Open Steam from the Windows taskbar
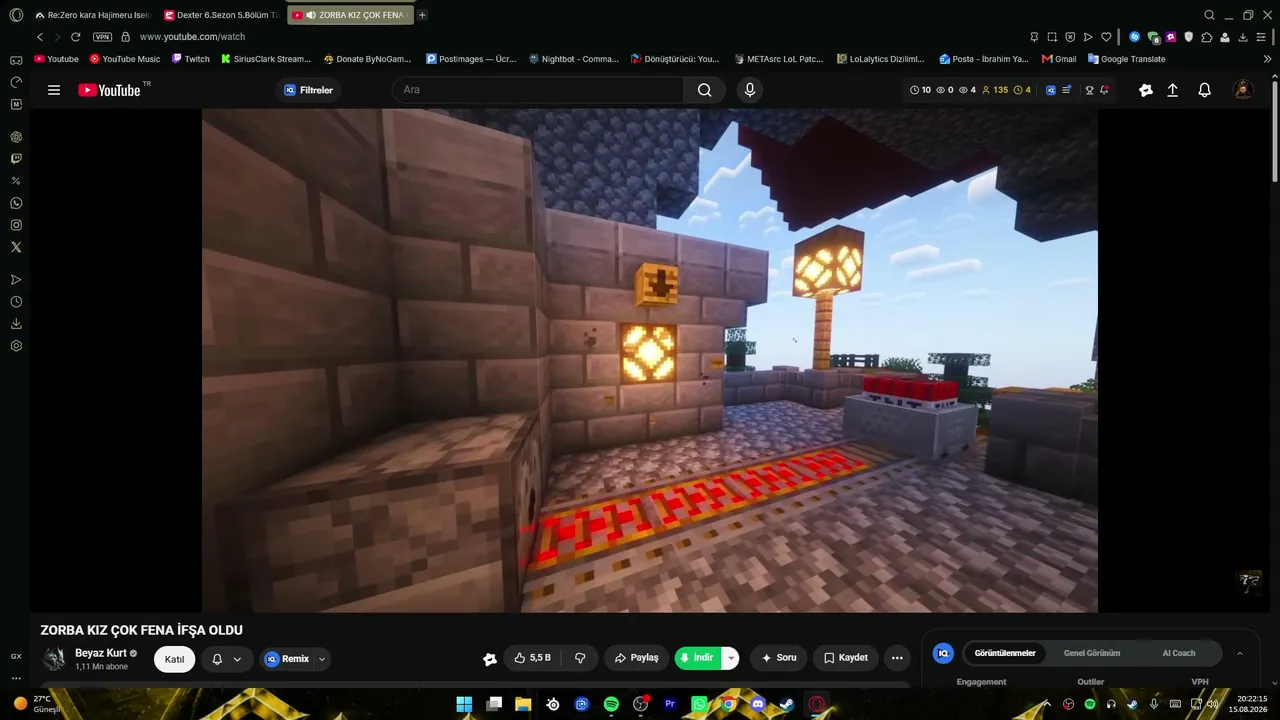The width and height of the screenshot is (1280, 720). pos(787,704)
